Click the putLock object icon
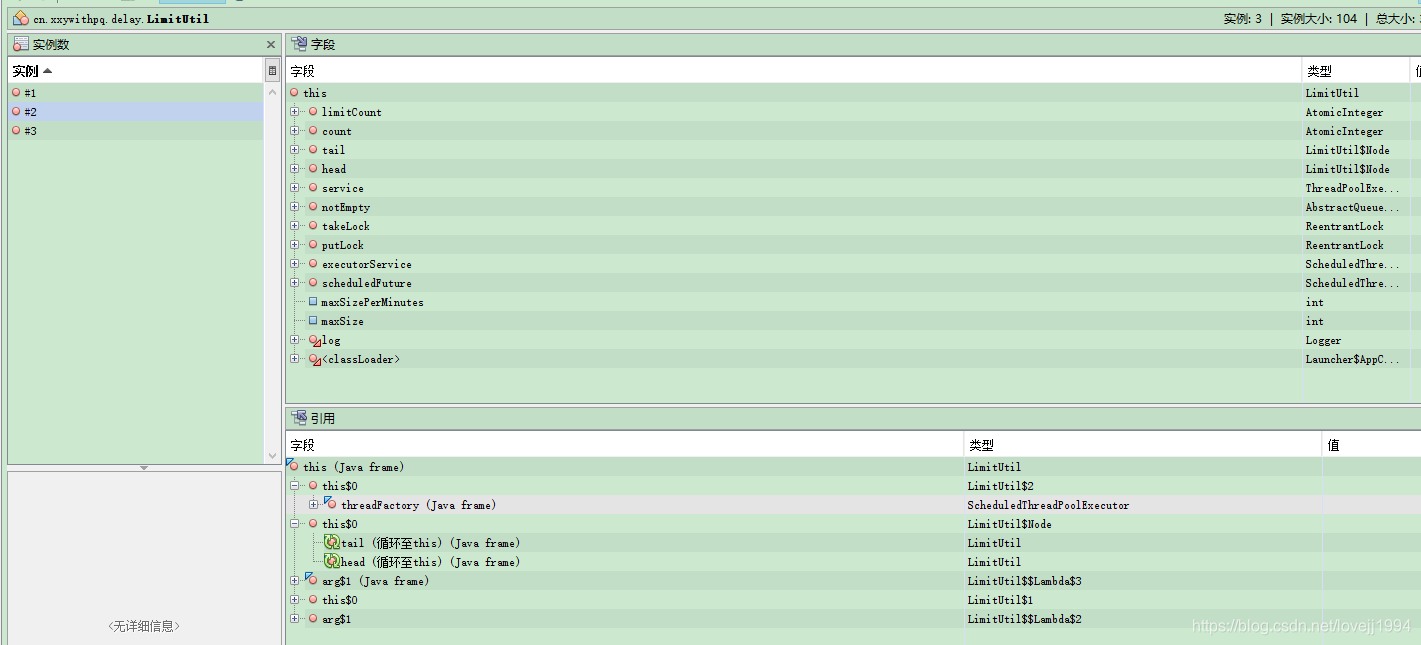 coord(313,245)
